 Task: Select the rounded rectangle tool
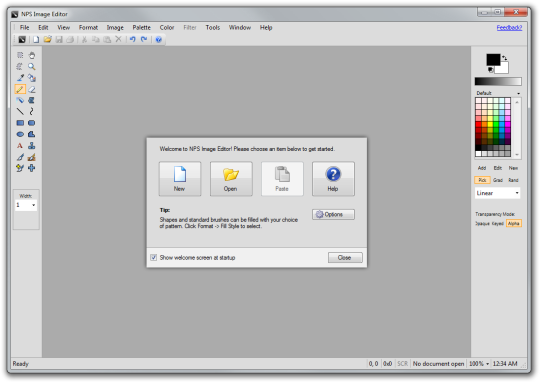coord(32,123)
